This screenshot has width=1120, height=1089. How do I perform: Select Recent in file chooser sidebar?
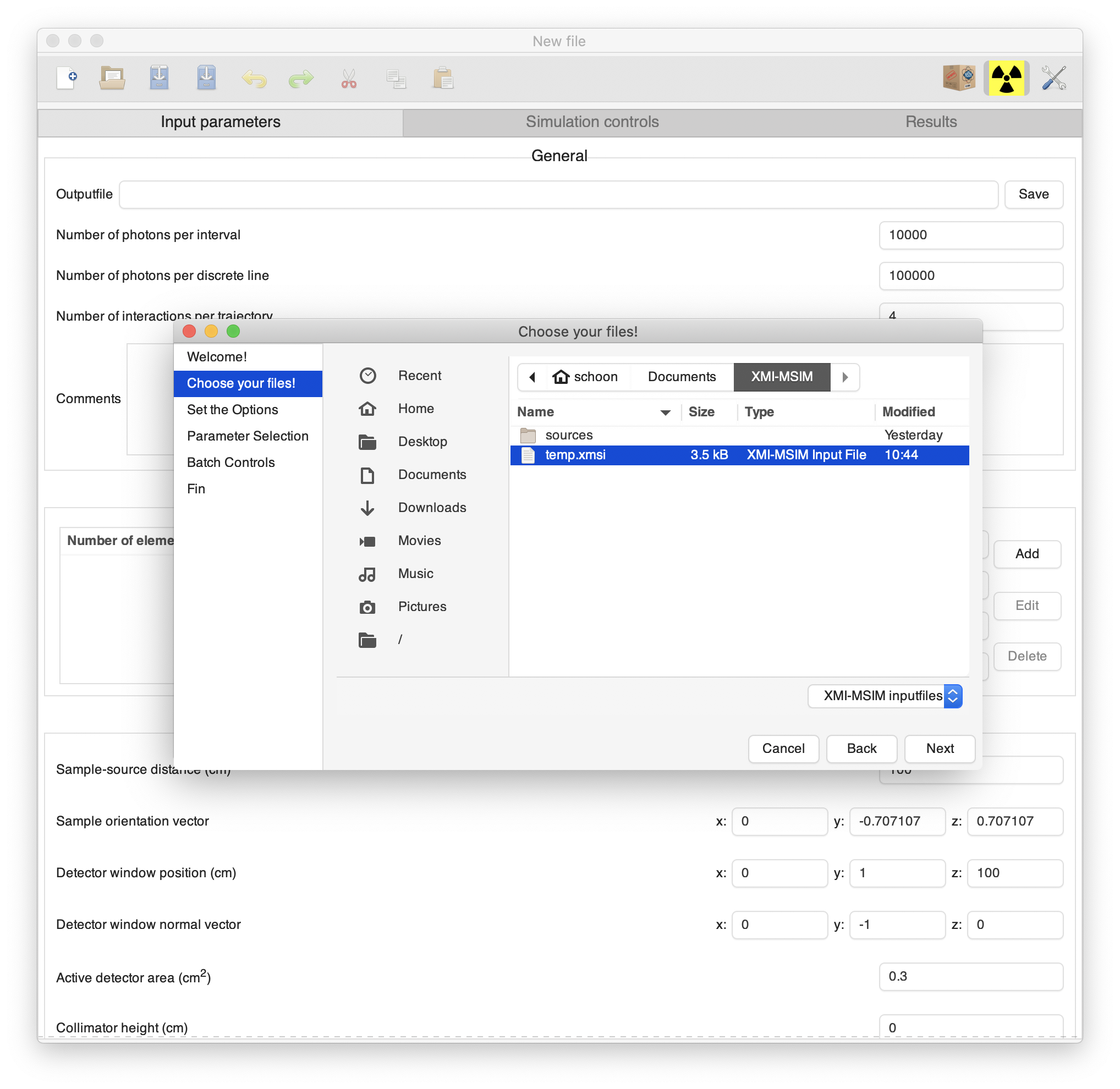click(420, 375)
